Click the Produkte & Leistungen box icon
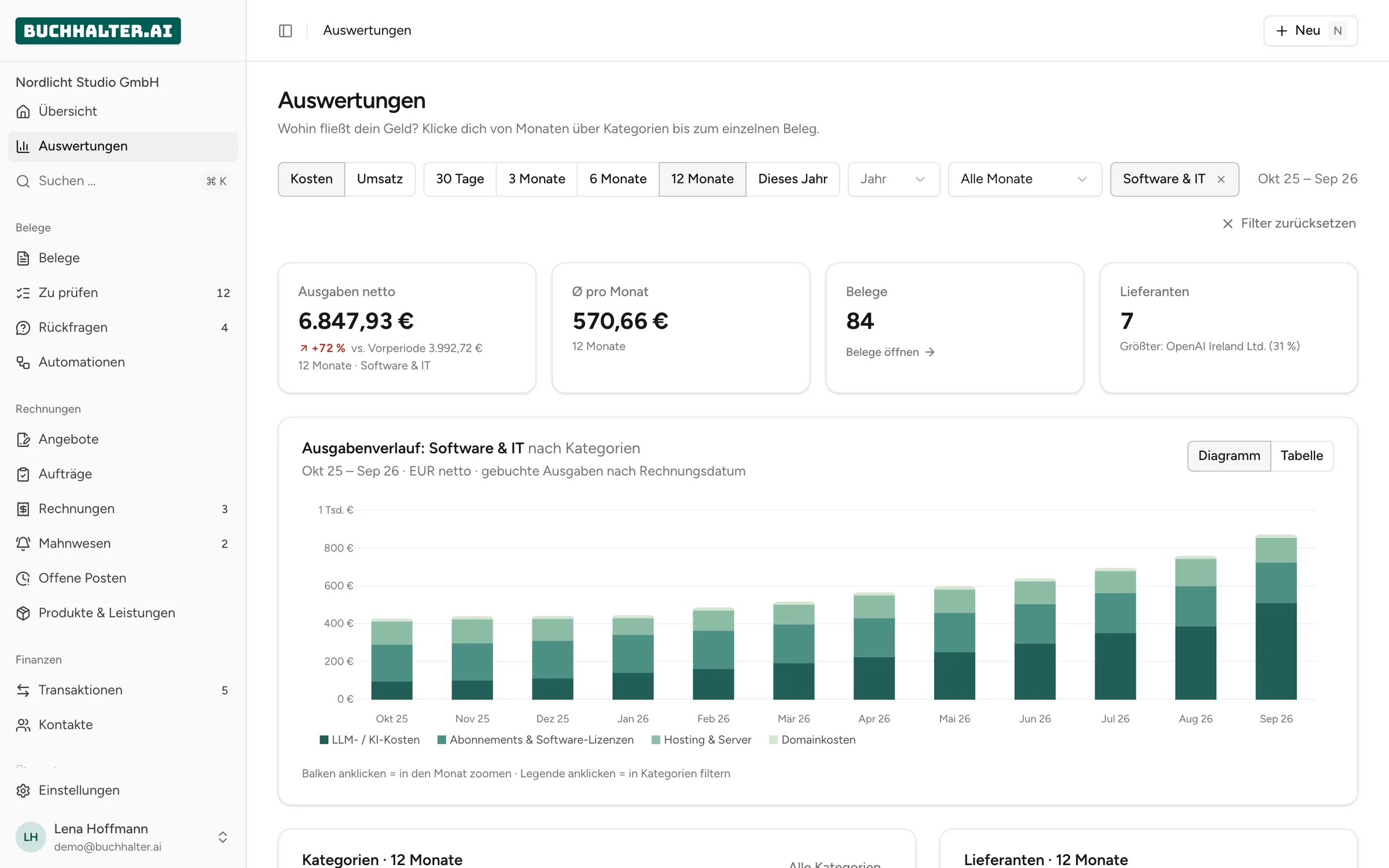The height and width of the screenshot is (868, 1389). (x=23, y=613)
